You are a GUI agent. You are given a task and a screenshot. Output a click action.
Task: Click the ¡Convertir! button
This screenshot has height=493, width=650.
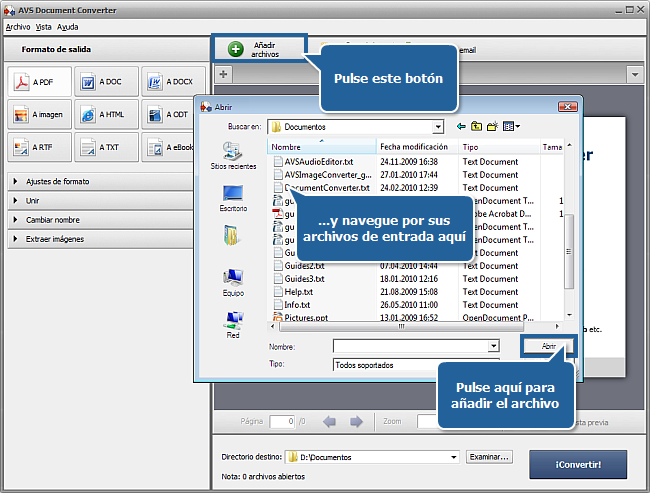point(578,465)
